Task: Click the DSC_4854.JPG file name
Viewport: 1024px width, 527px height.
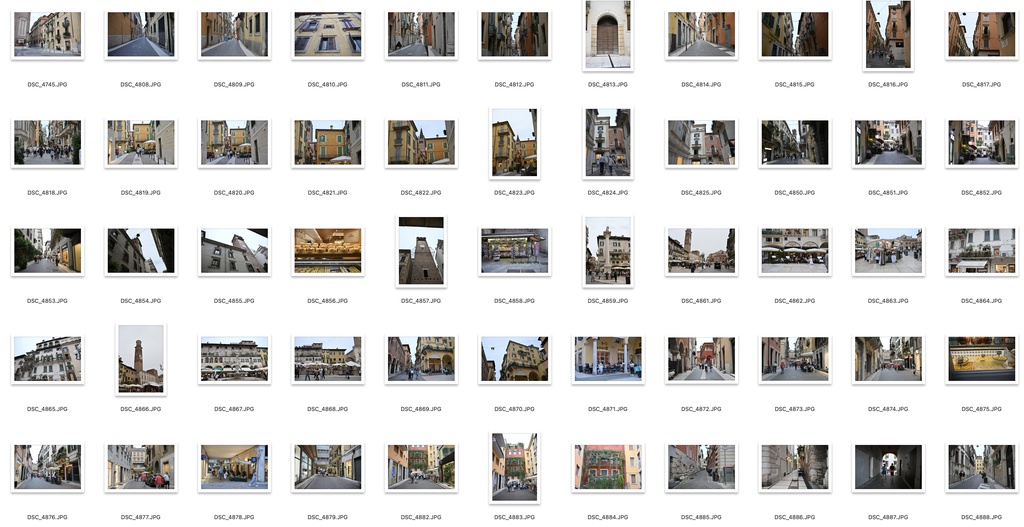Action: pyautogui.click(x=140, y=301)
